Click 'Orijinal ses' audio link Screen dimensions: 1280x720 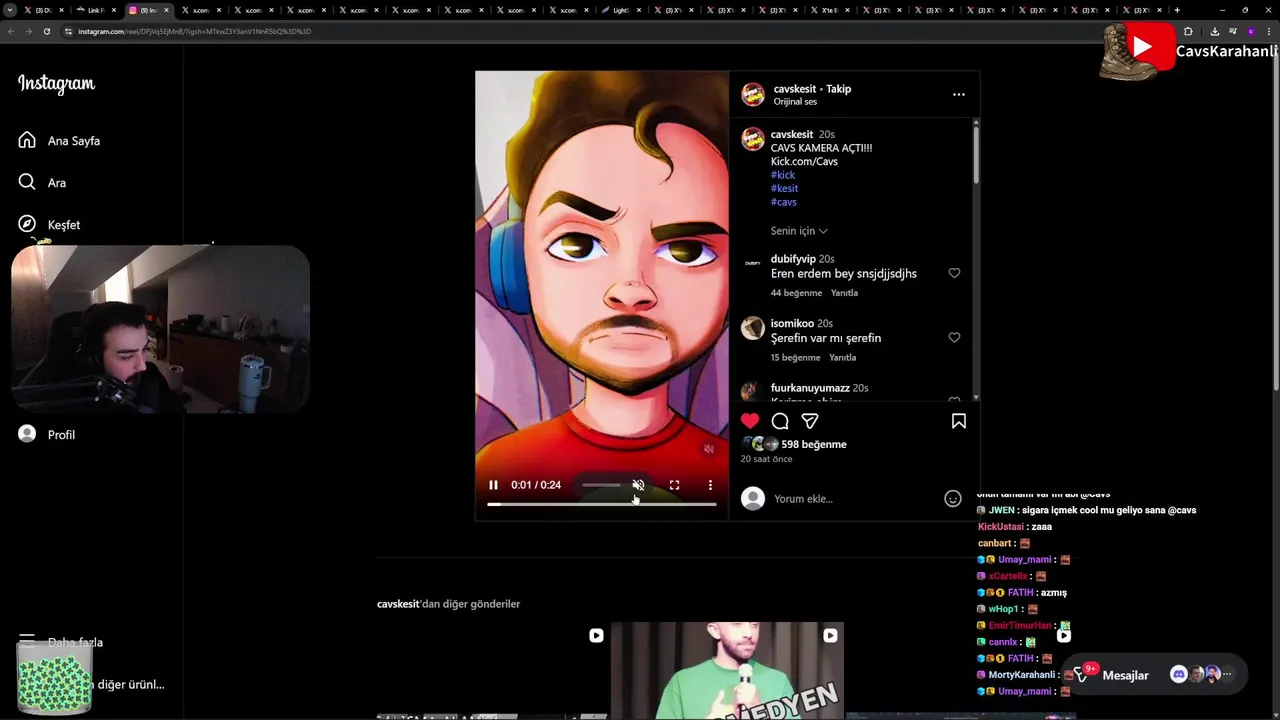click(795, 102)
